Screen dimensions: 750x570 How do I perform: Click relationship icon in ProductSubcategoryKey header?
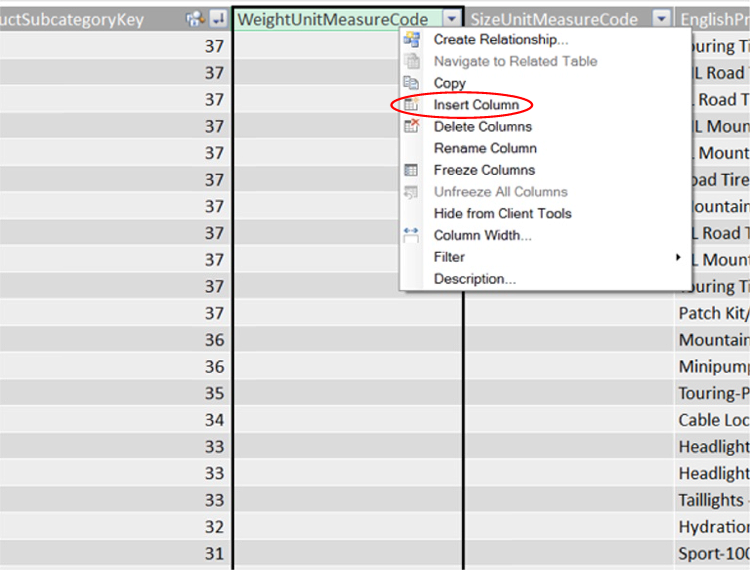pyautogui.click(x=195, y=19)
